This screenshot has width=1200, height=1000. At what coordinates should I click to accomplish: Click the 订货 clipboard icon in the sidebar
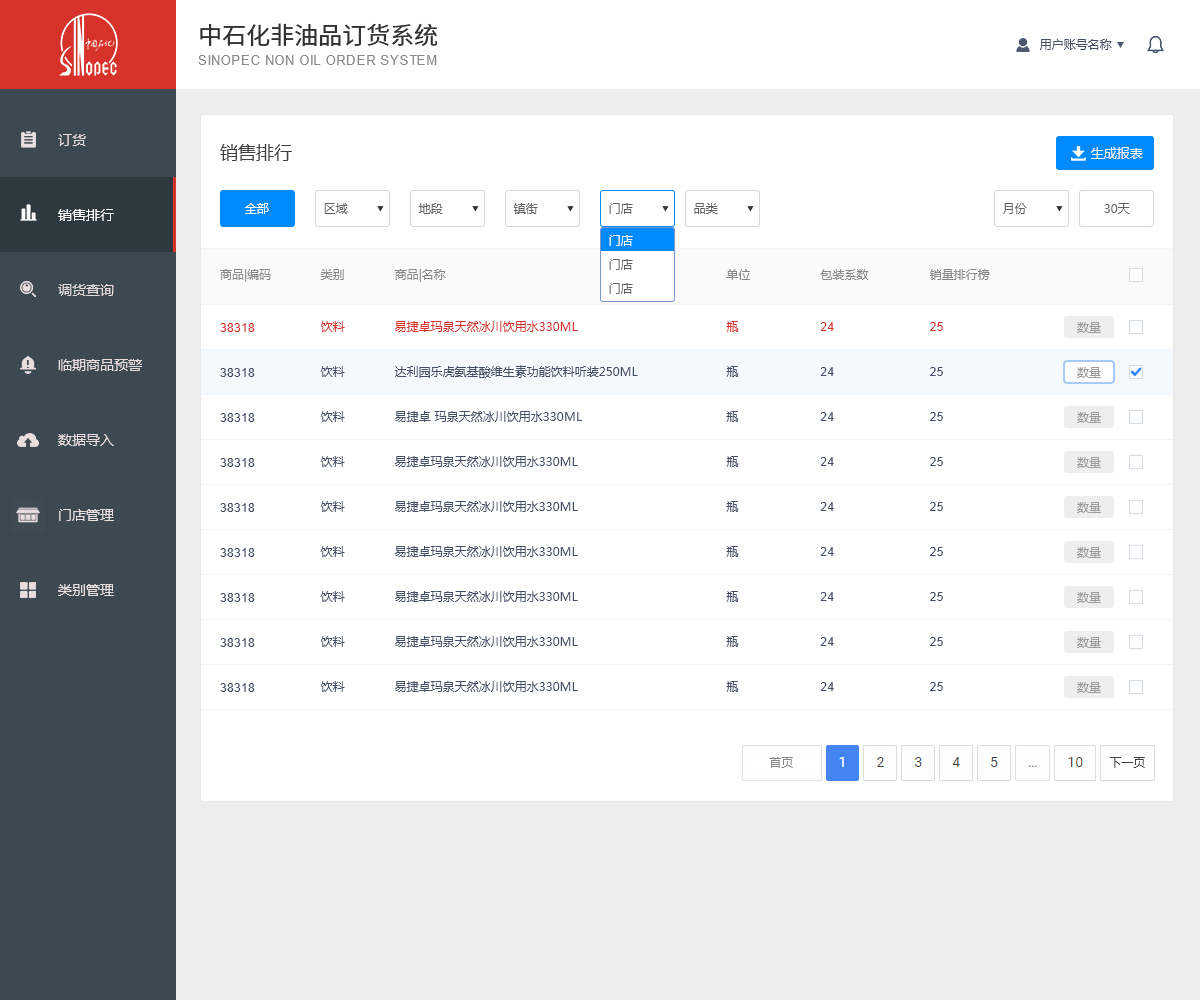pos(28,139)
